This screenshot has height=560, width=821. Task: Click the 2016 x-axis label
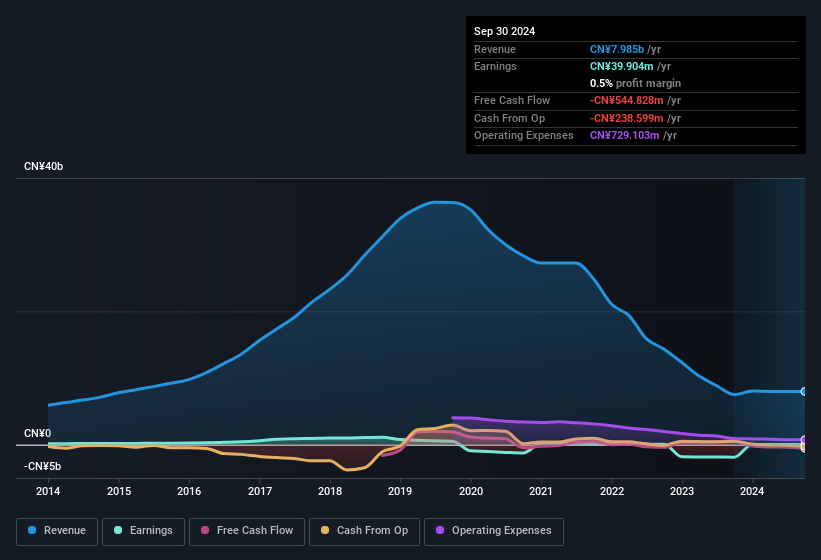point(189,491)
